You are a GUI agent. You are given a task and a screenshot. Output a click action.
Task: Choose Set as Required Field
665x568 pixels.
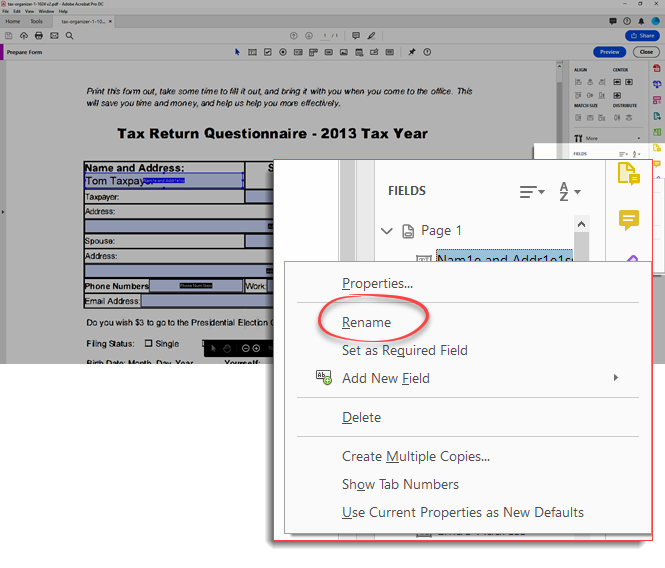click(405, 350)
